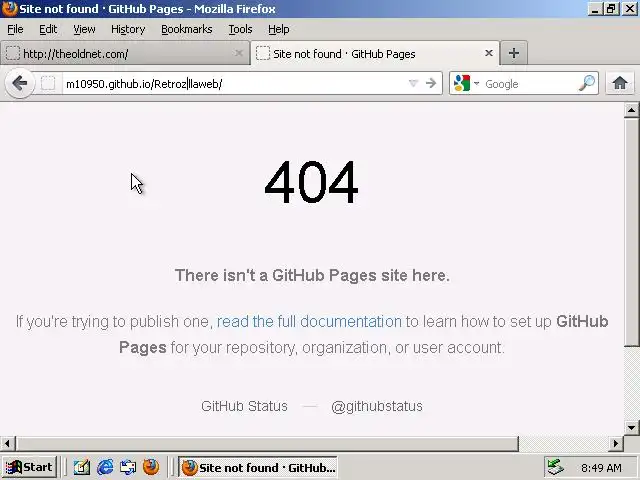Click the vertical scrollbar thumb

(x=631, y=232)
